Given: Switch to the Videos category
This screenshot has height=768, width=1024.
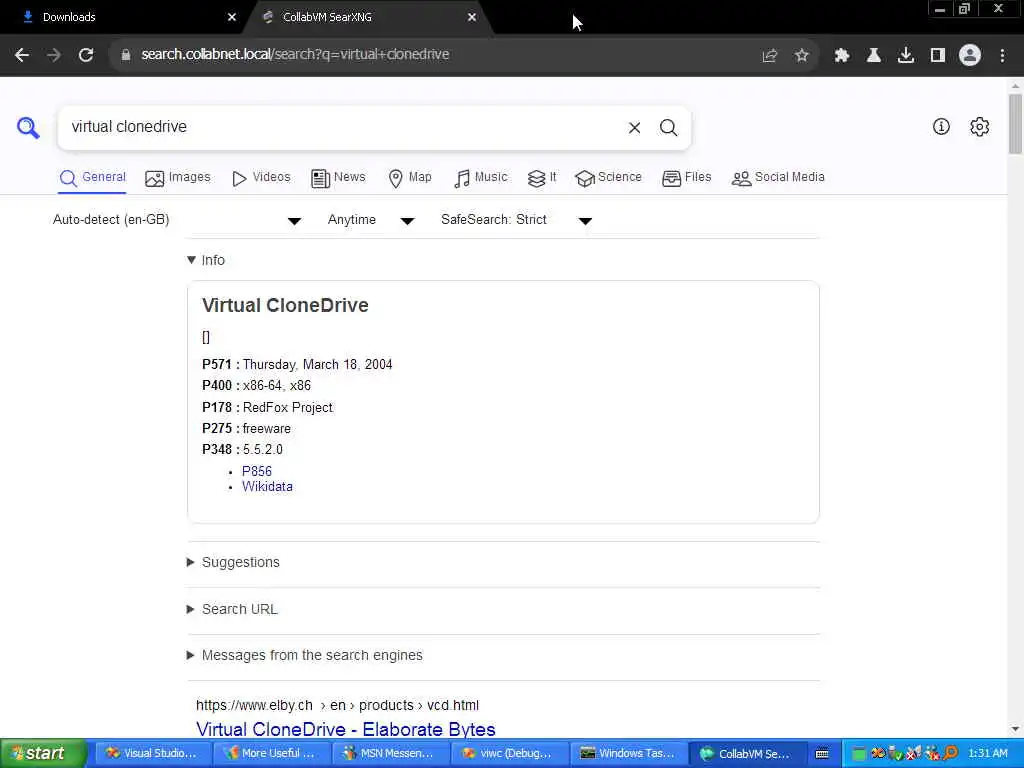Looking at the screenshot, I should click(261, 178).
